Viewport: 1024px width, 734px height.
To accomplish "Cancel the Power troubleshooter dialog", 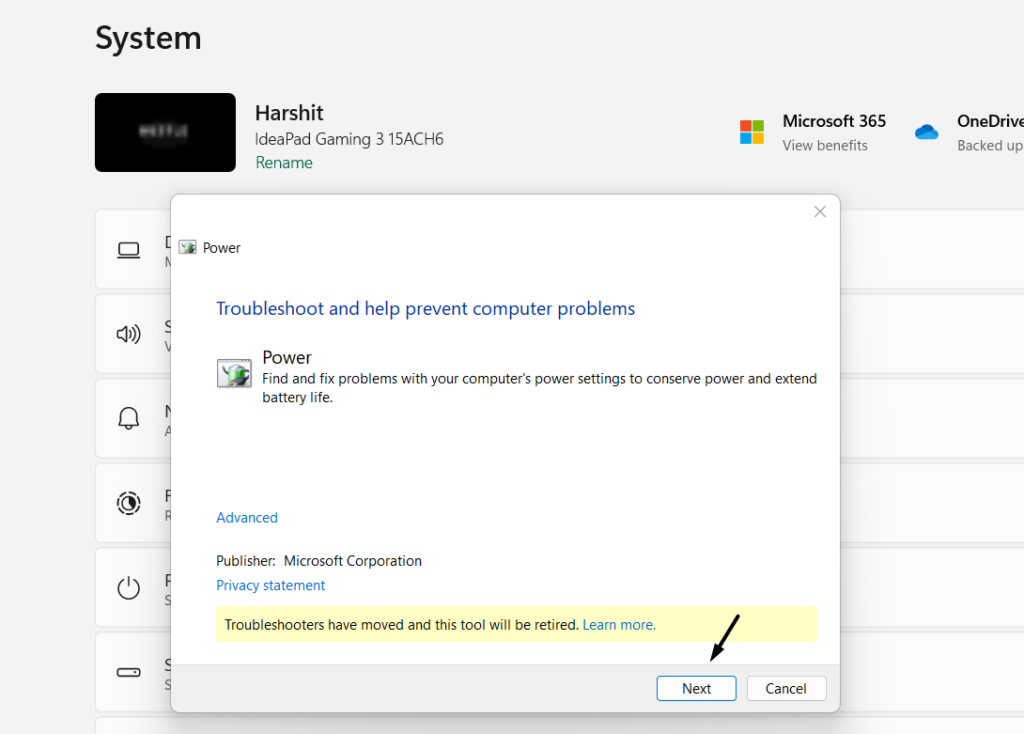I will point(785,688).
